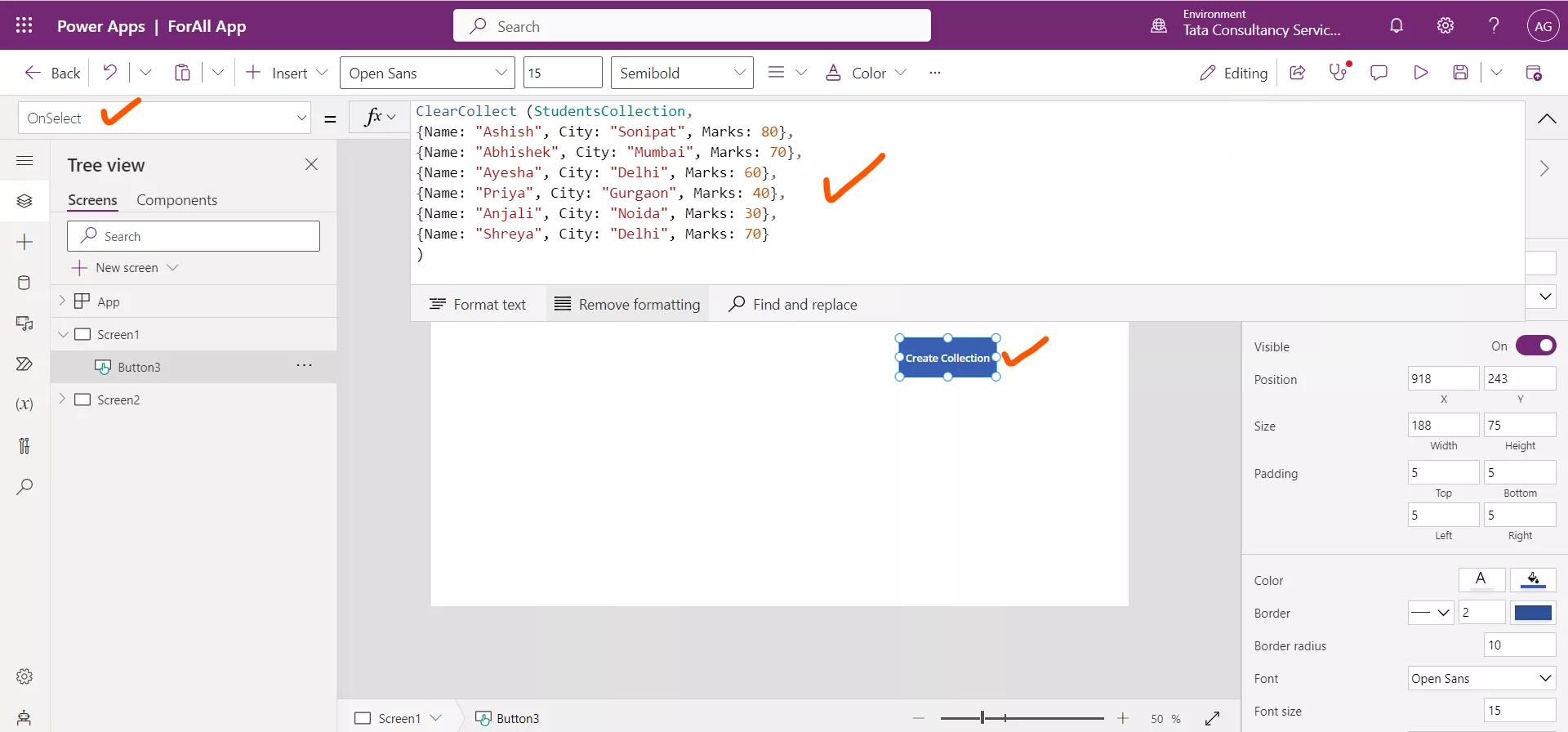Click the fit-to-window expand icon
The width and height of the screenshot is (1568, 732).
(1213, 718)
